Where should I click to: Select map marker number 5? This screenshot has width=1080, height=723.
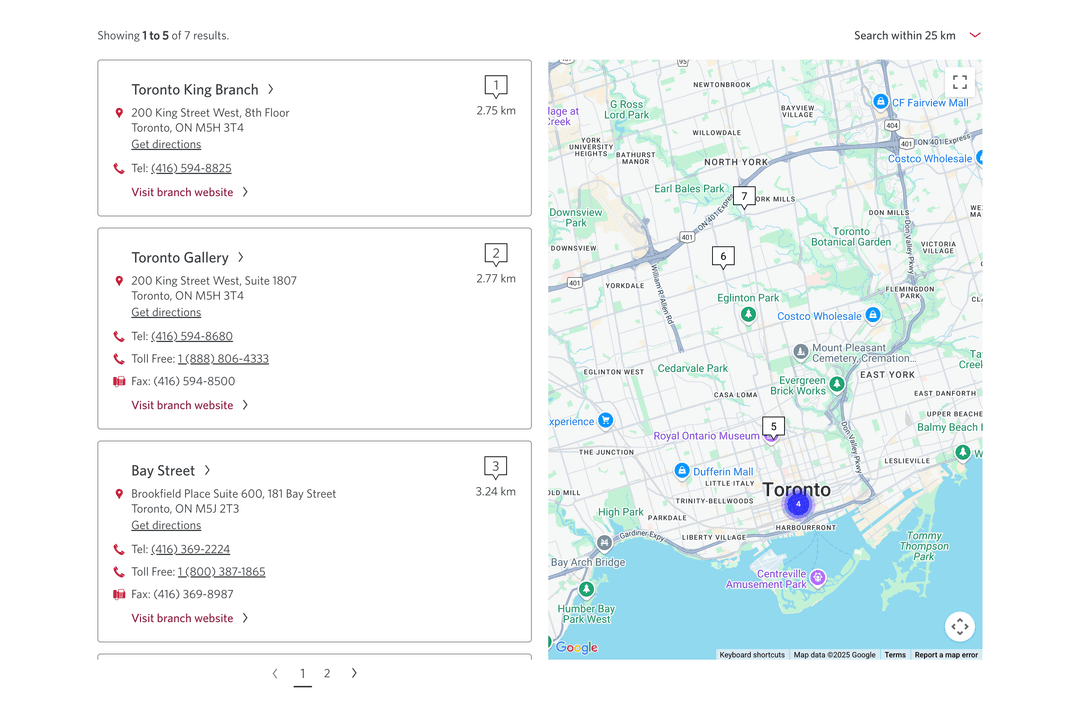773,428
